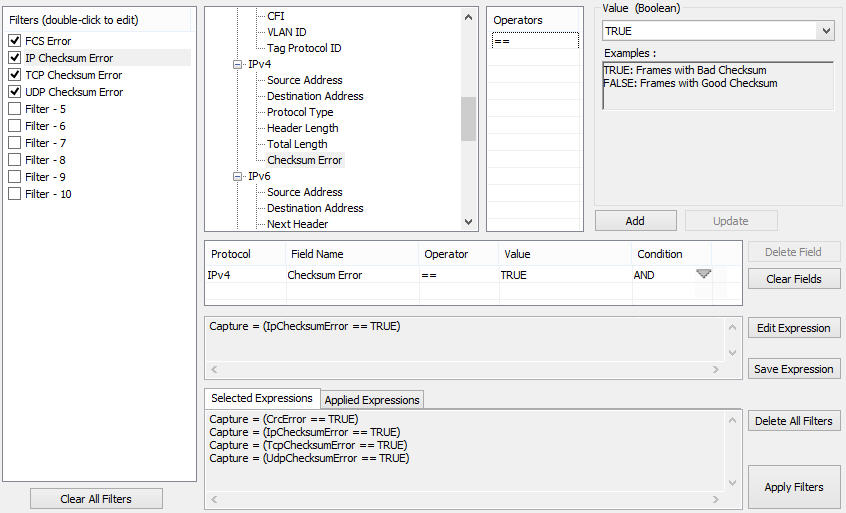
Task: Select the Header Length field
Action: (303, 128)
